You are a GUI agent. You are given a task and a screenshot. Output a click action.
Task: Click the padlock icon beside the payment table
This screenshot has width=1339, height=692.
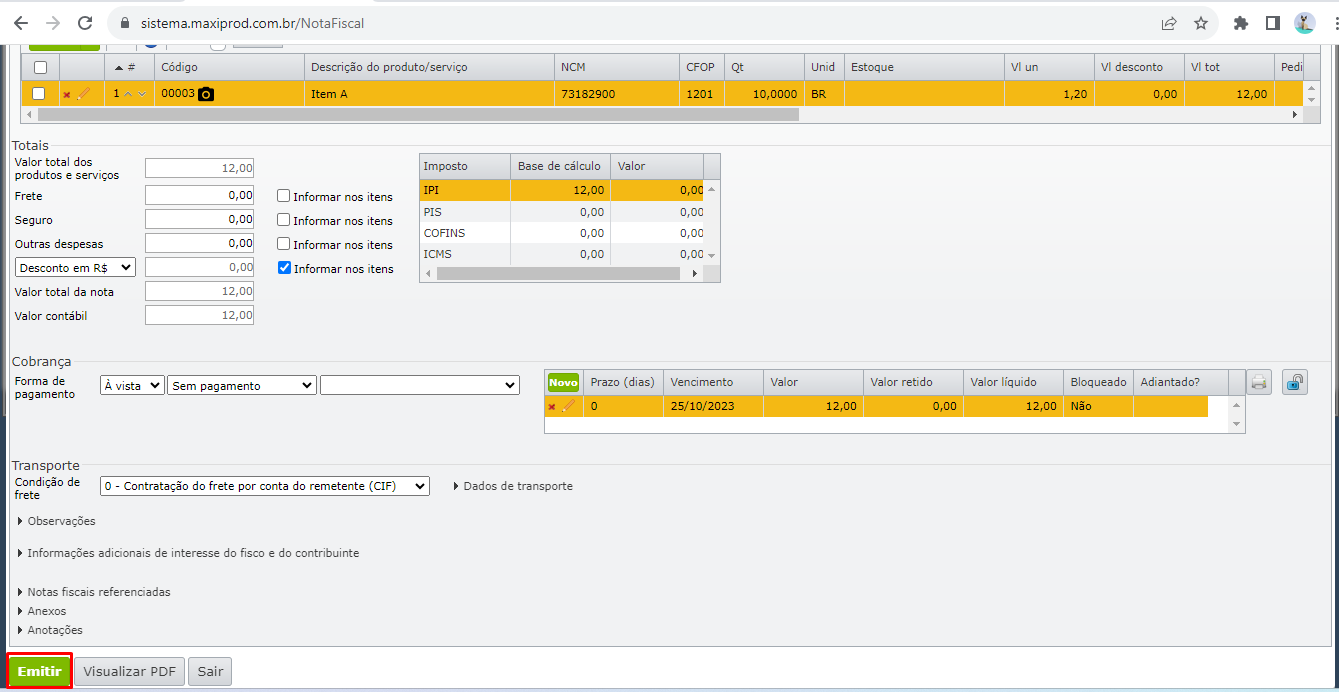tap(1295, 382)
